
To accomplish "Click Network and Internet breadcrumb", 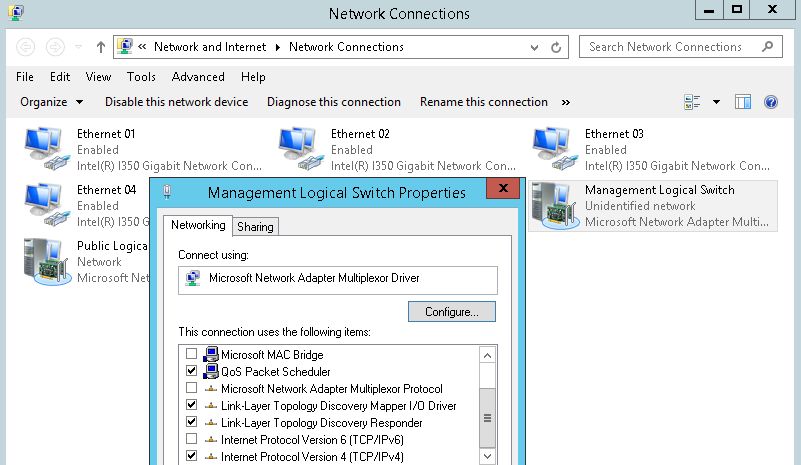I will 210,47.
